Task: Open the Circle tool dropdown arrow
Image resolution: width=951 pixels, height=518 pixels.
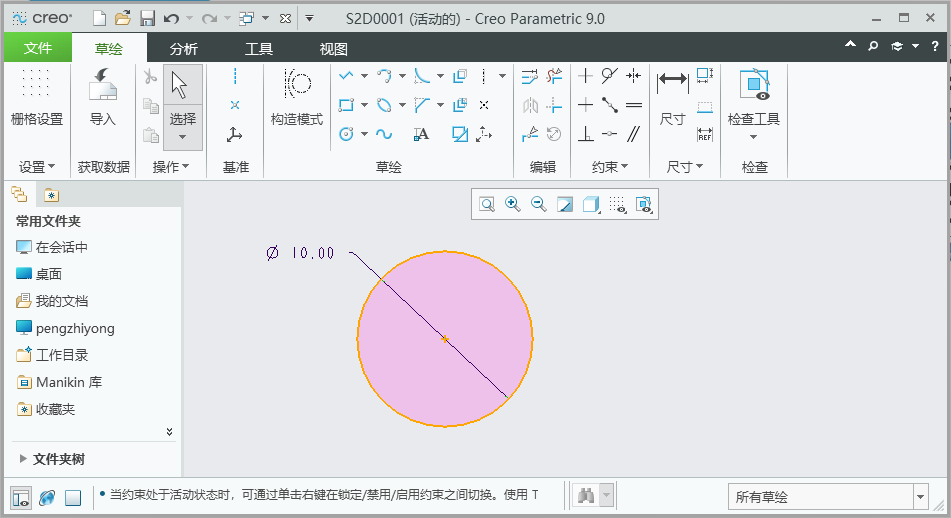Action: (365, 134)
